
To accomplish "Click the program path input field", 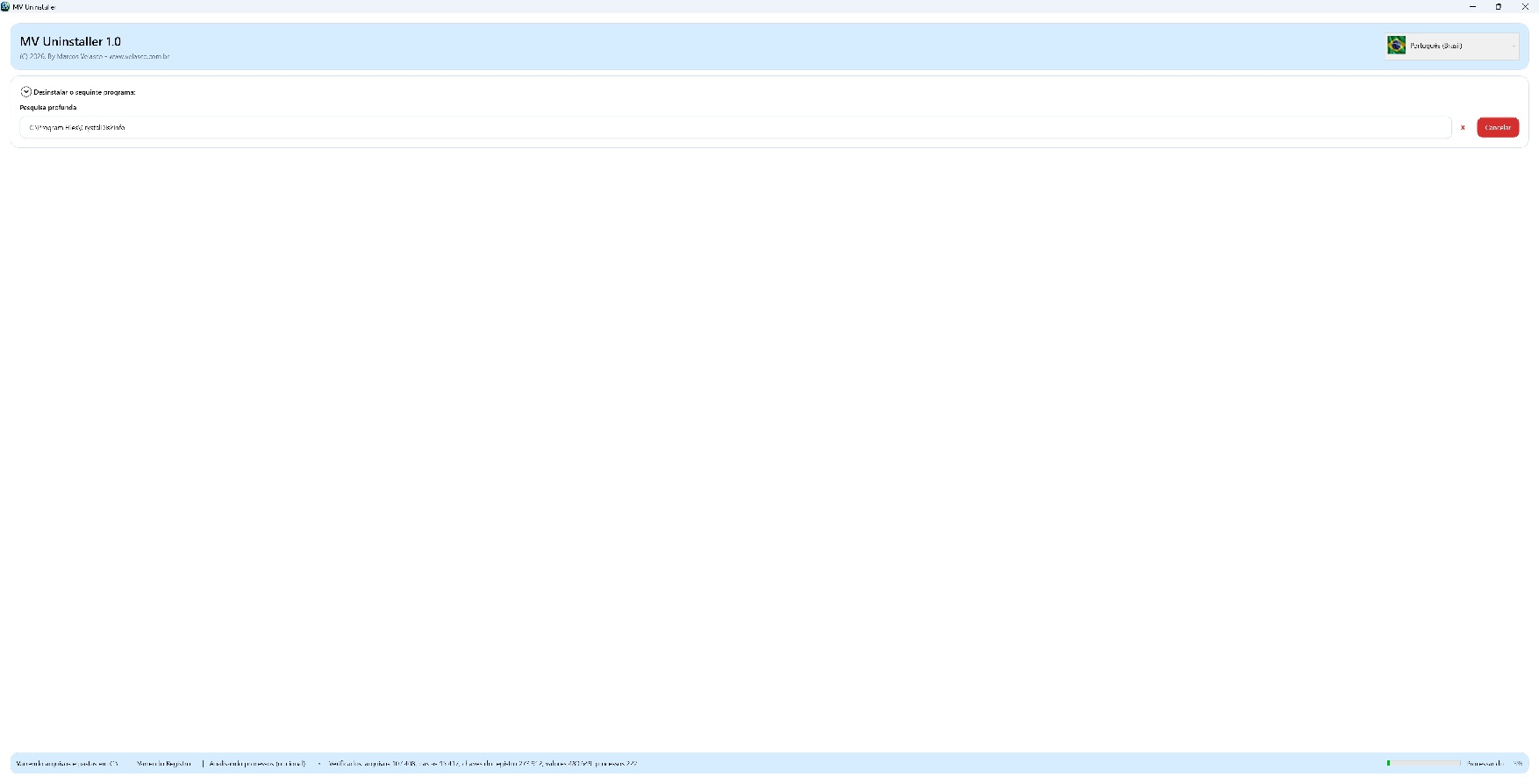I will (x=734, y=128).
